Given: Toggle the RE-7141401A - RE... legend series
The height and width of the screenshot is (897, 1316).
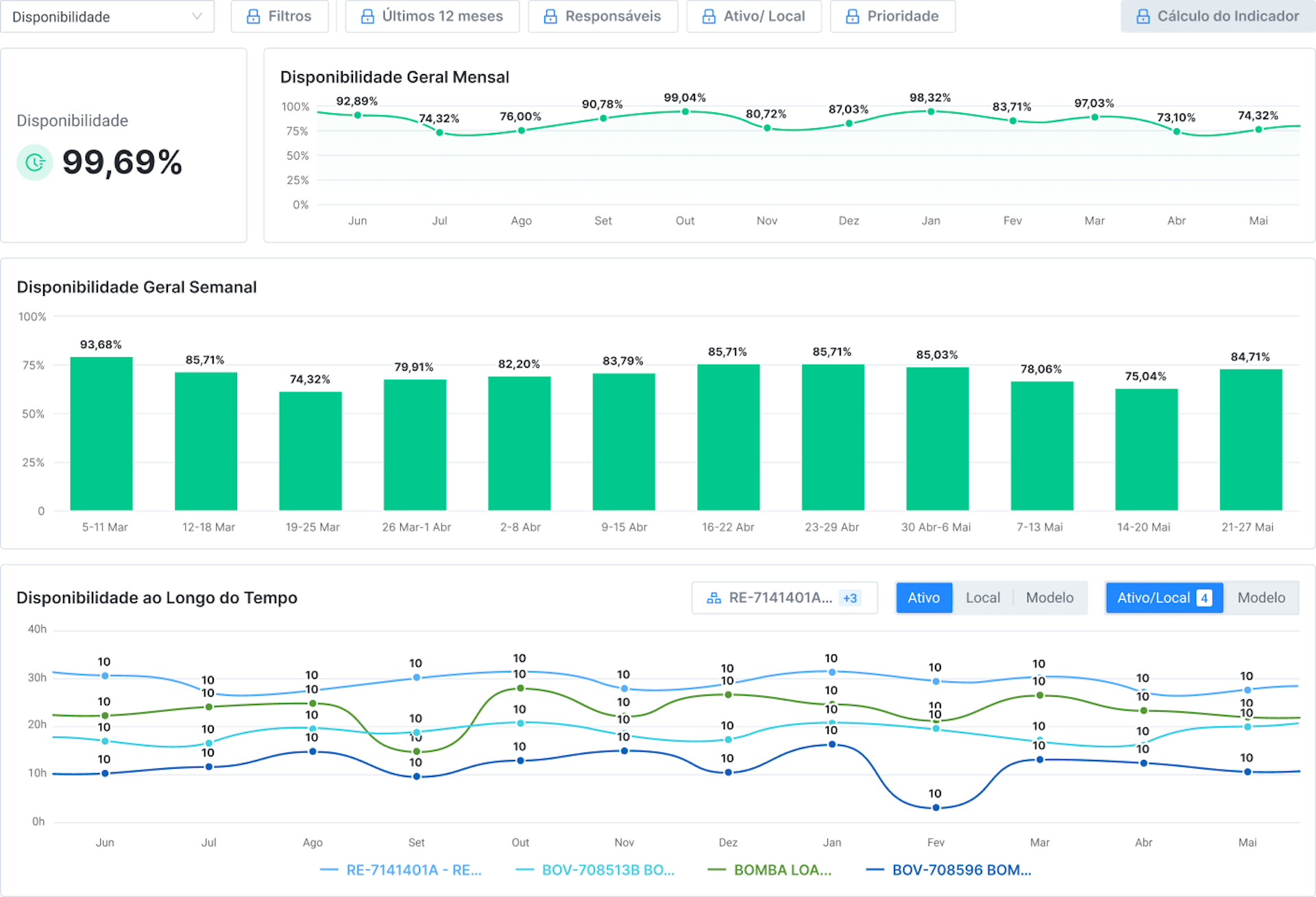Looking at the screenshot, I should [x=401, y=870].
